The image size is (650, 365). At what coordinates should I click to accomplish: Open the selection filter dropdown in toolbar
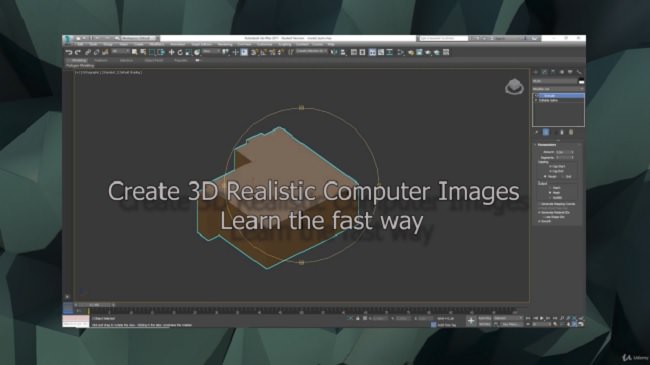120,51
